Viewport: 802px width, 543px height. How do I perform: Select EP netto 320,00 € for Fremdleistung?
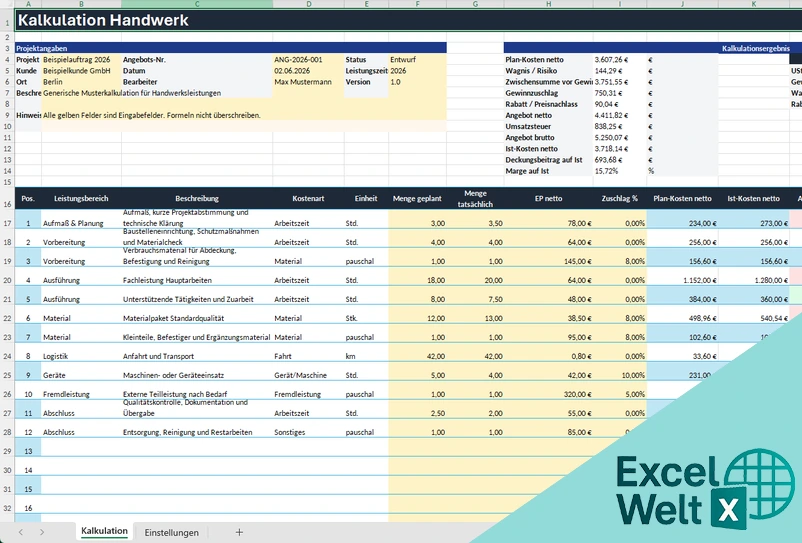(548, 394)
